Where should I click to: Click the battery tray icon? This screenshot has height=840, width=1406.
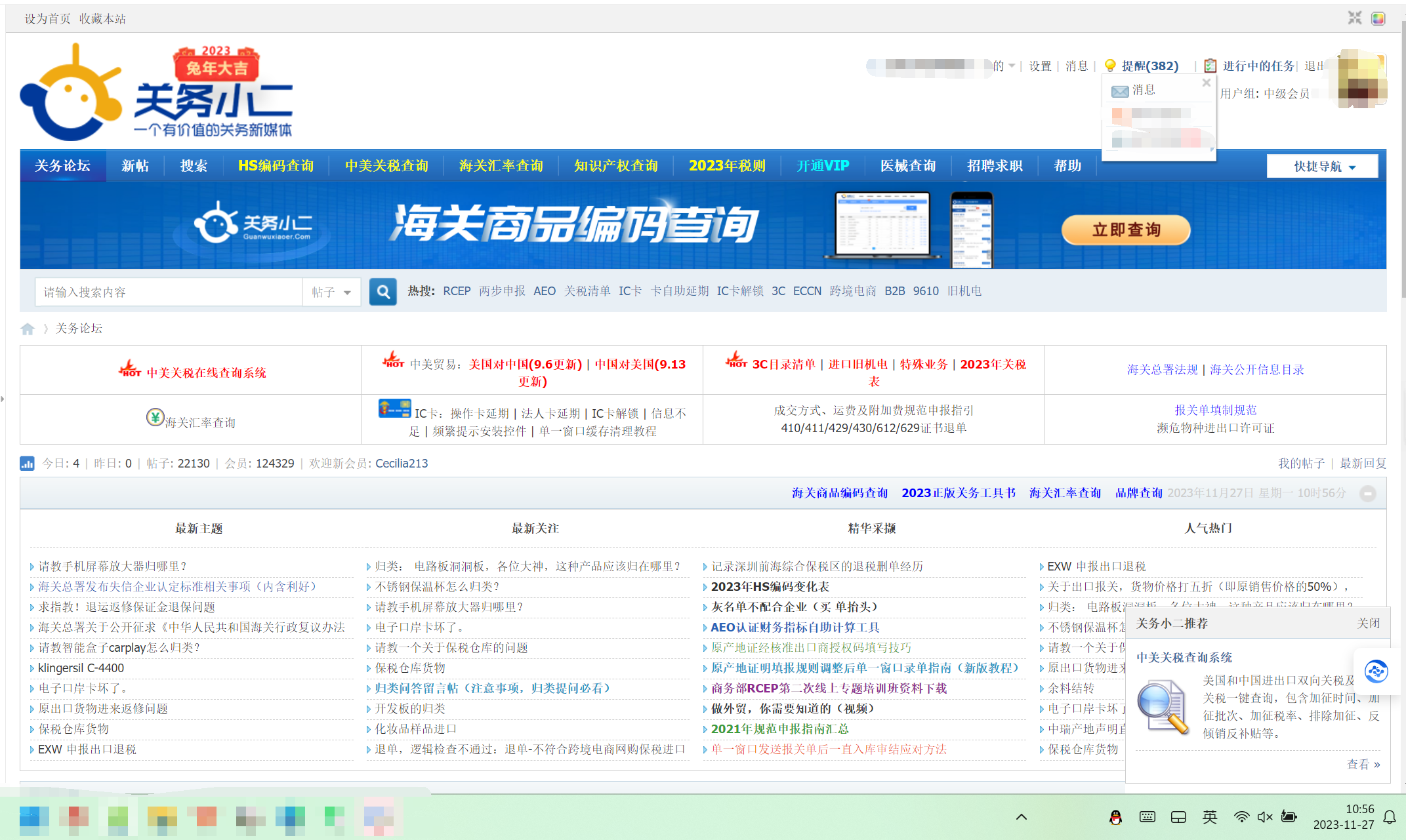click(x=1289, y=817)
